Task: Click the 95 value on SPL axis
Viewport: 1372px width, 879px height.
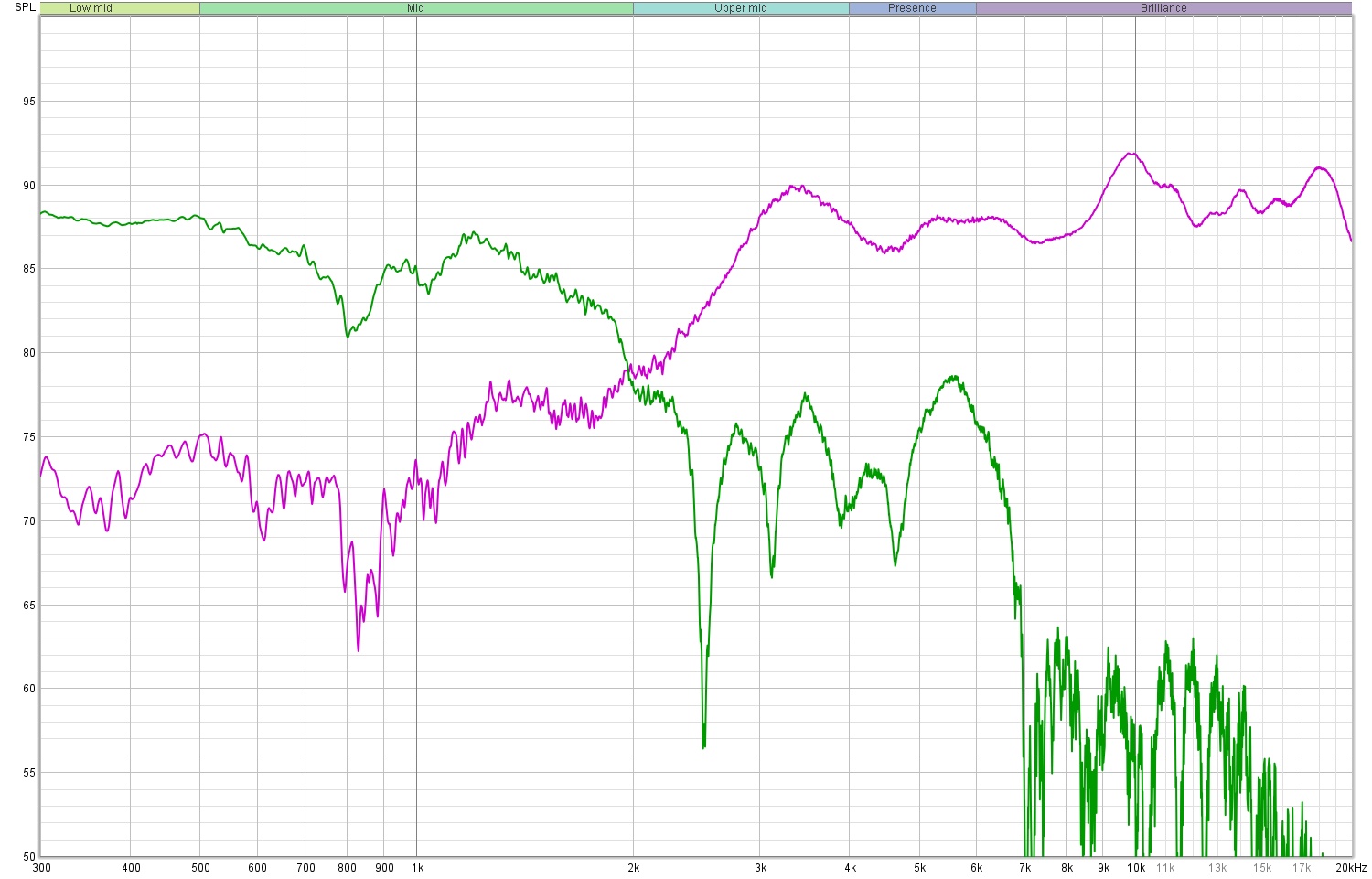Action: (x=29, y=102)
